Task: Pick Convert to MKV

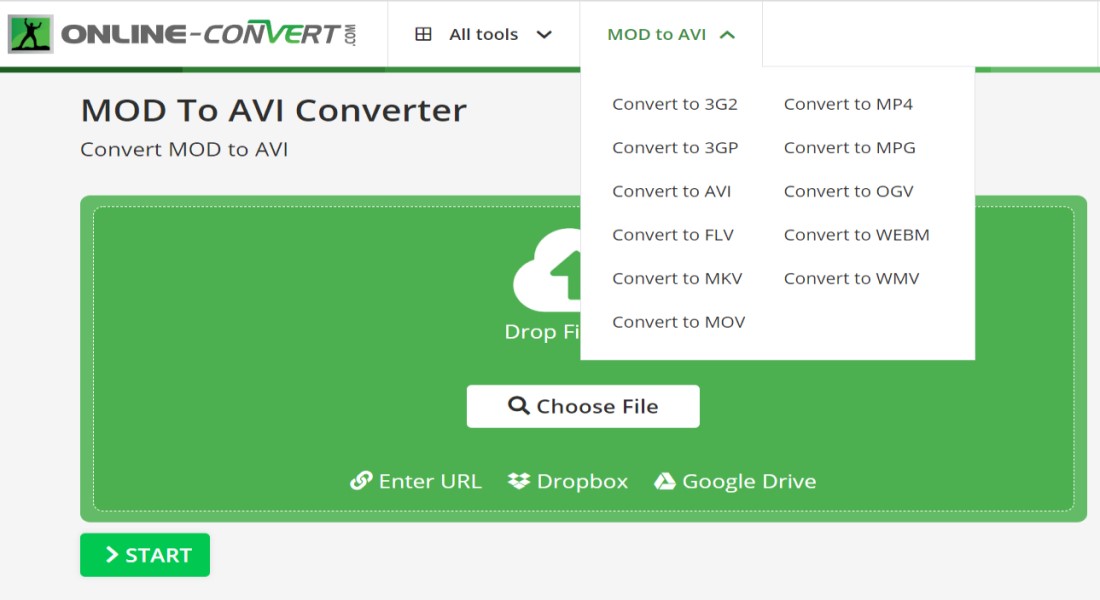Action: pyautogui.click(x=677, y=278)
